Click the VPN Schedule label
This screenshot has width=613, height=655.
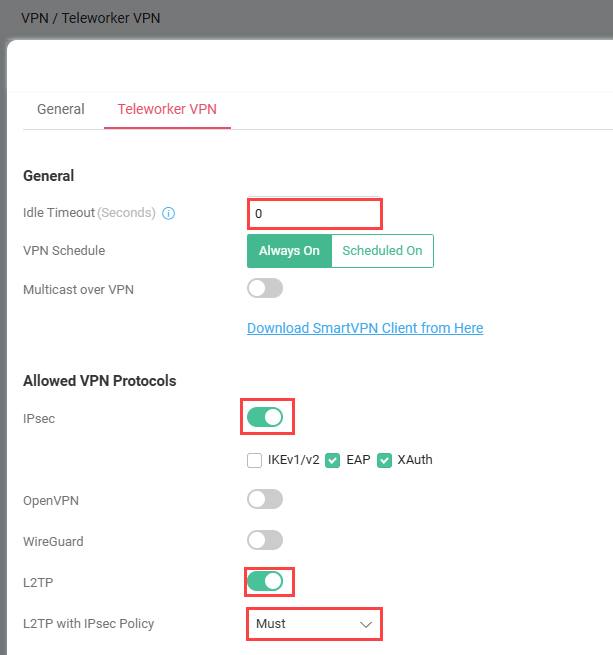[x=64, y=251]
